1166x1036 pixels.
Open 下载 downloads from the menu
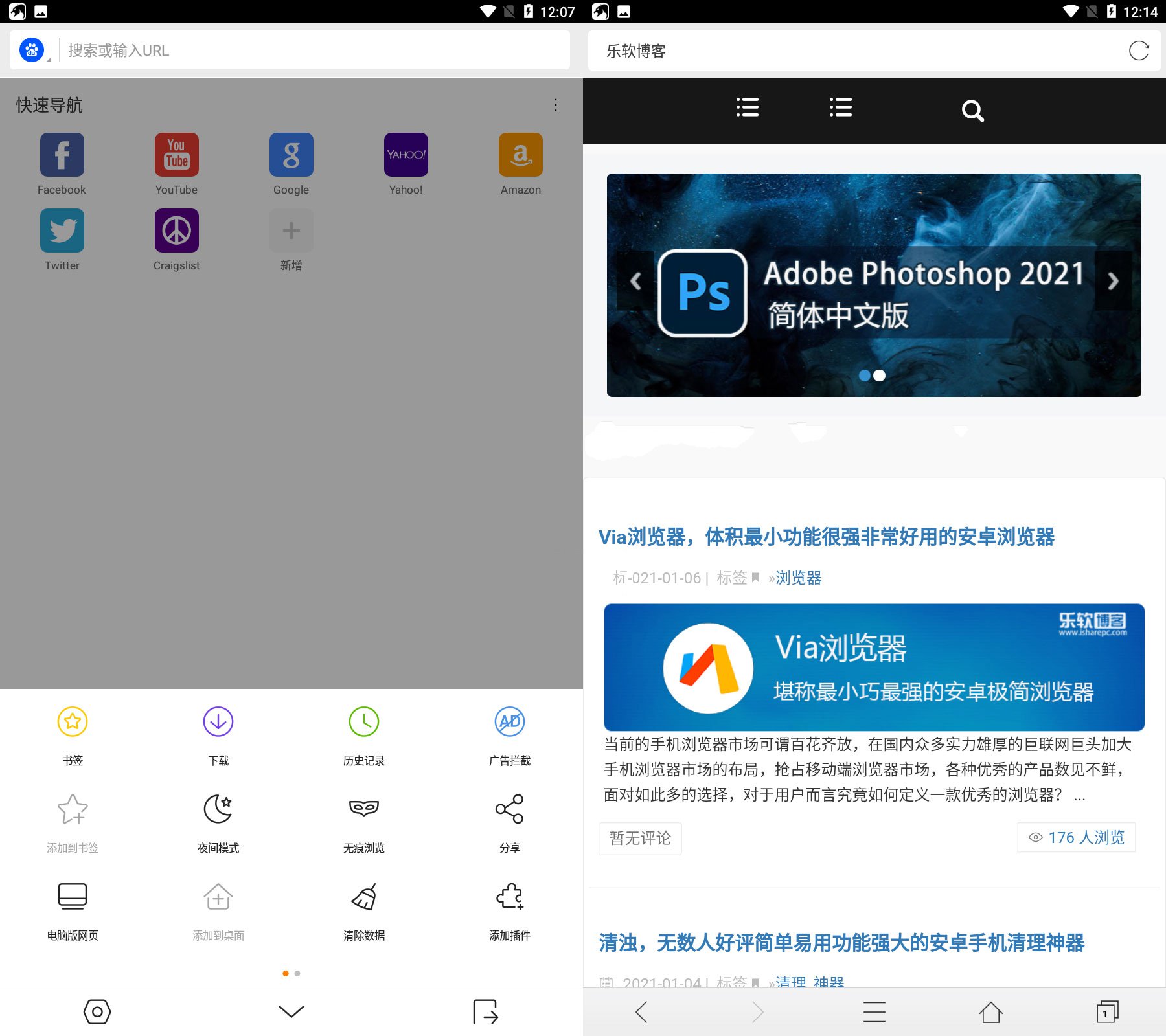218,736
